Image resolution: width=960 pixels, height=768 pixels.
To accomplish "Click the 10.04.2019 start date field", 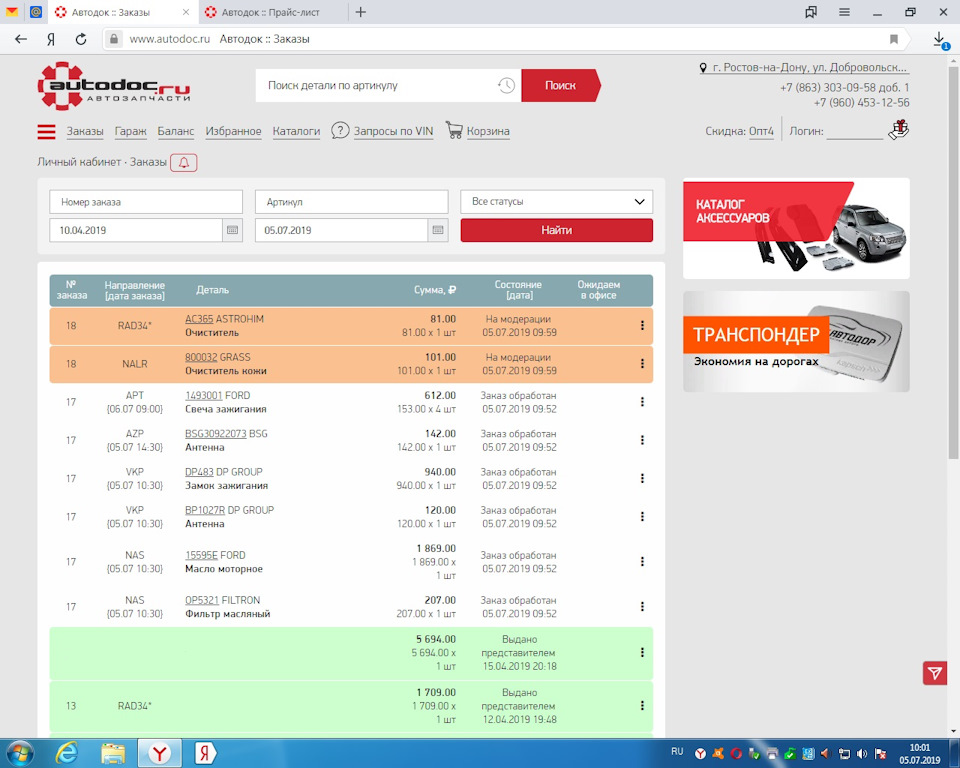I will (x=136, y=230).
